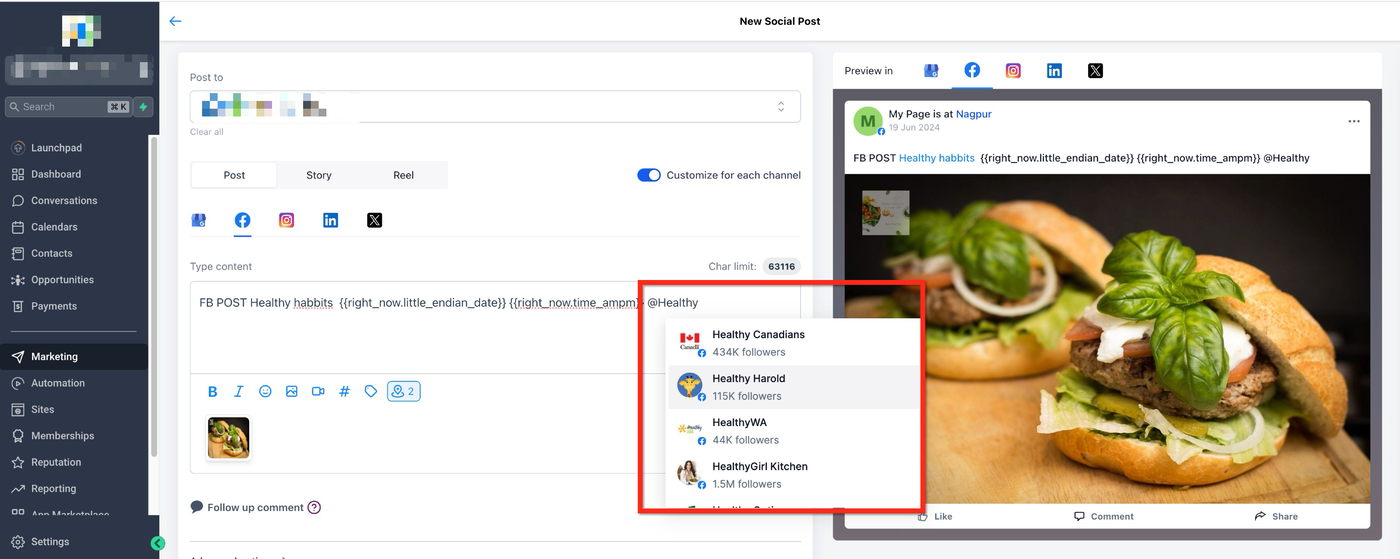This screenshot has height=559, width=1400.
Task: Click the add video icon
Action: (x=318, y=392)
